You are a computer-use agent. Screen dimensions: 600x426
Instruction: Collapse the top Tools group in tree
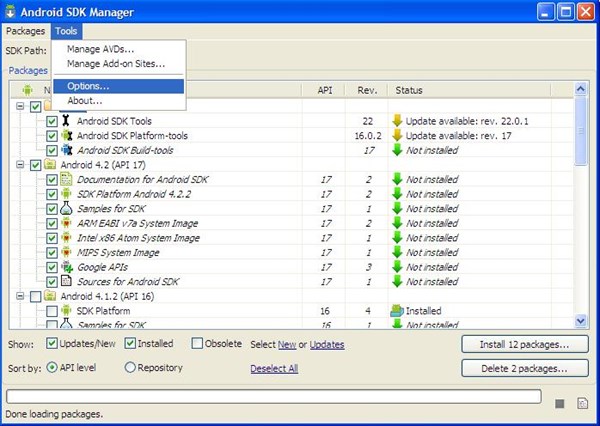[20, 106]
